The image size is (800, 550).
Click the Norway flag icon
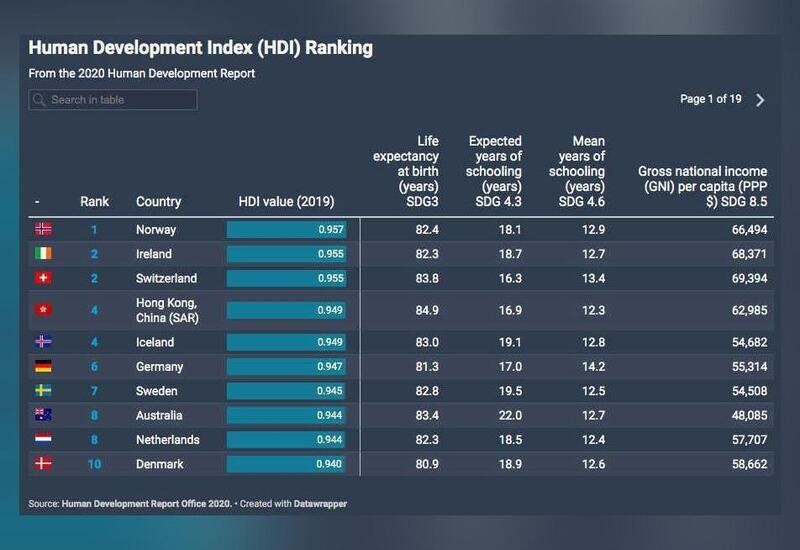click(43, 229)
